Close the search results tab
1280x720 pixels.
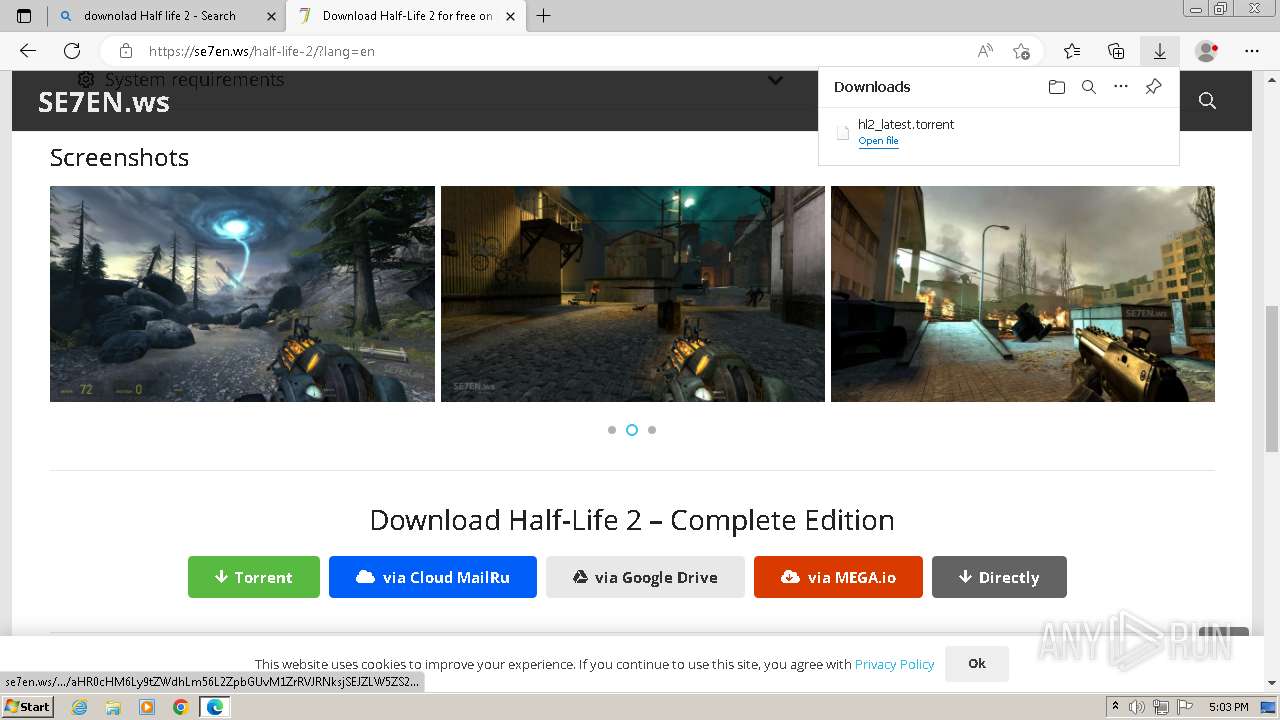point(271,16)
